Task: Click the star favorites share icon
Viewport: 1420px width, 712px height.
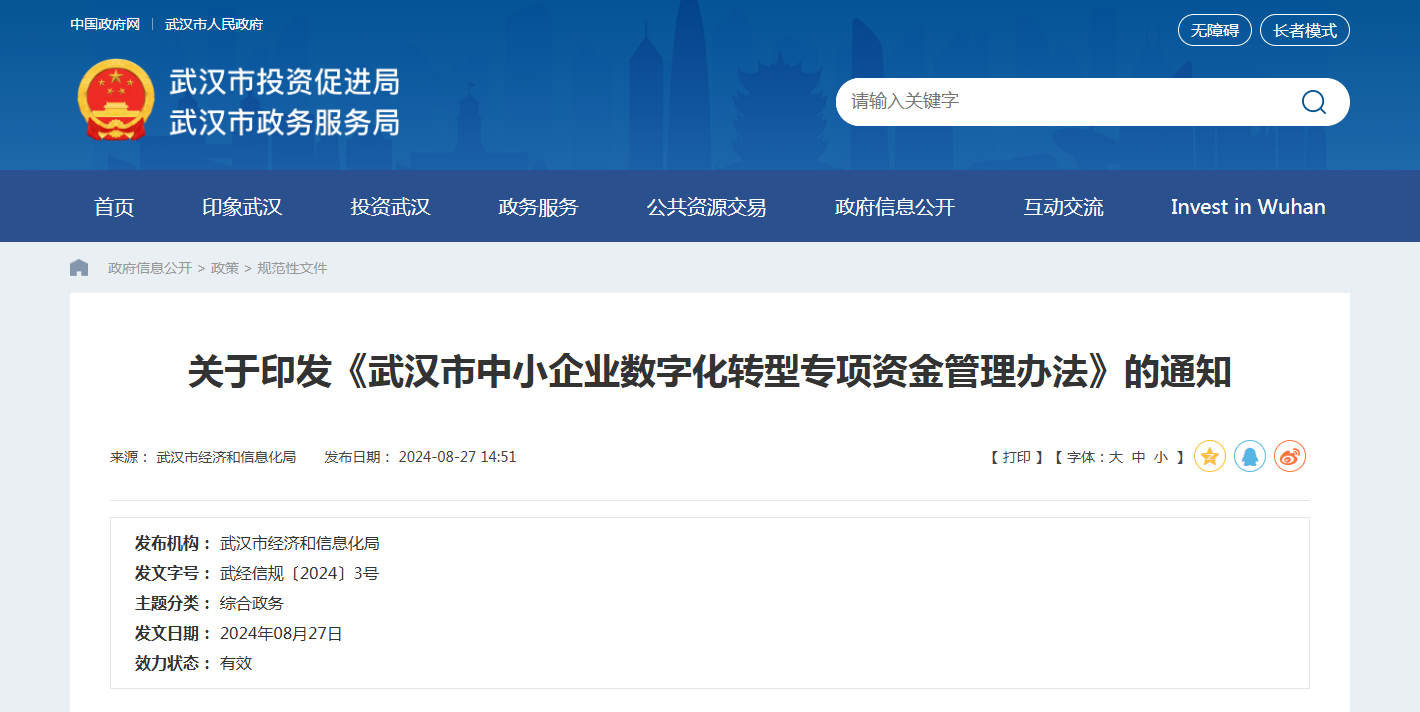Action: click(1210, 457)
